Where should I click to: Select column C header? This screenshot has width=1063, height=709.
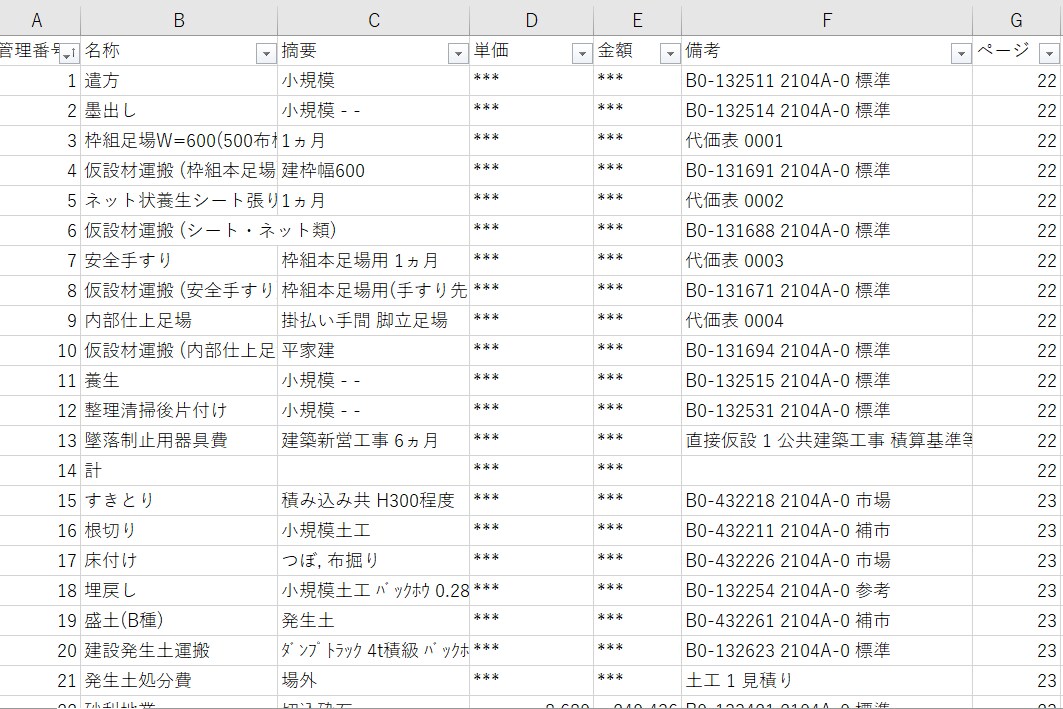point(374,20)
